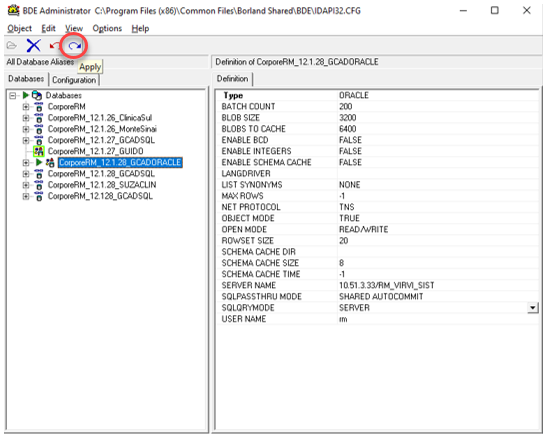Screen dimensions: 543x434
Task: Click the BLOB SIZE value 3200
Action: 348,118
